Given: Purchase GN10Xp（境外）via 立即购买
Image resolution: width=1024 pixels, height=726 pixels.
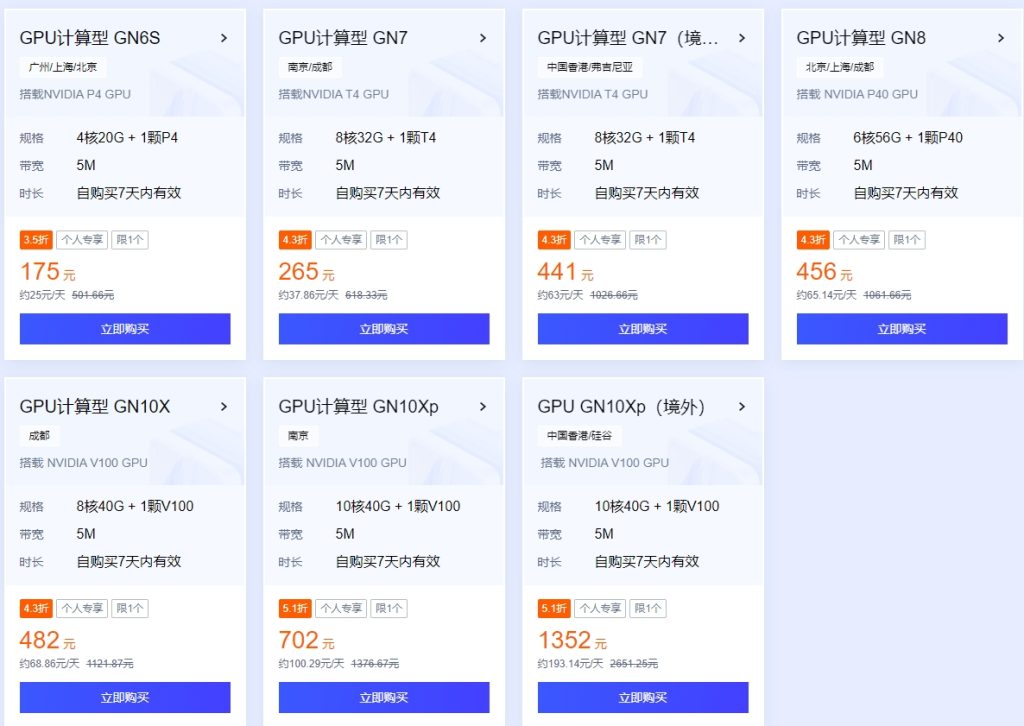Looking at the screenshot, I should (x=643, y=697).
